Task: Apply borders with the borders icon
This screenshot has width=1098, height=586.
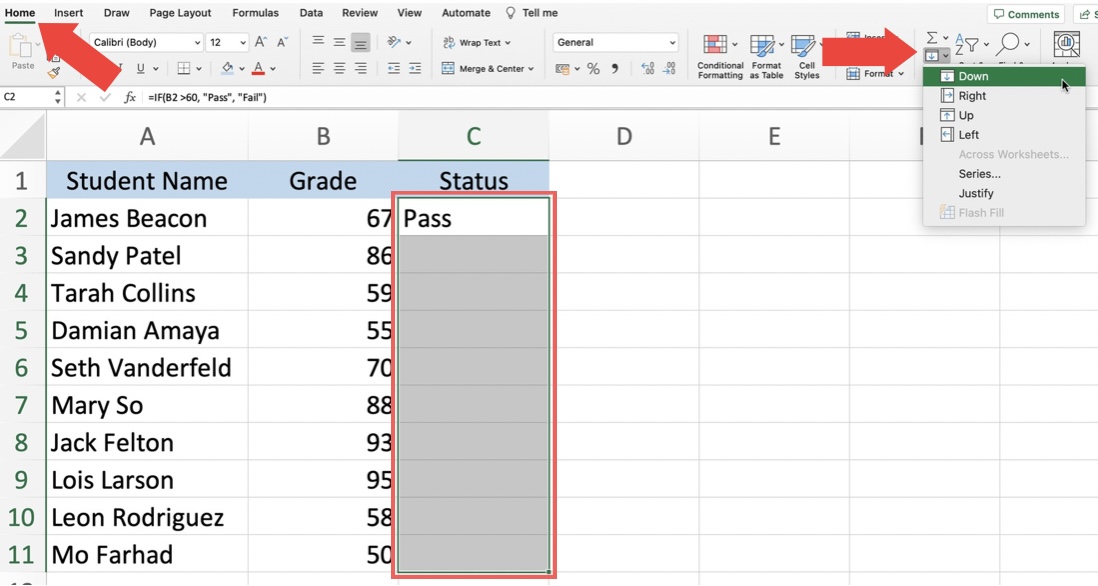Action: click(x=183, y=68)
